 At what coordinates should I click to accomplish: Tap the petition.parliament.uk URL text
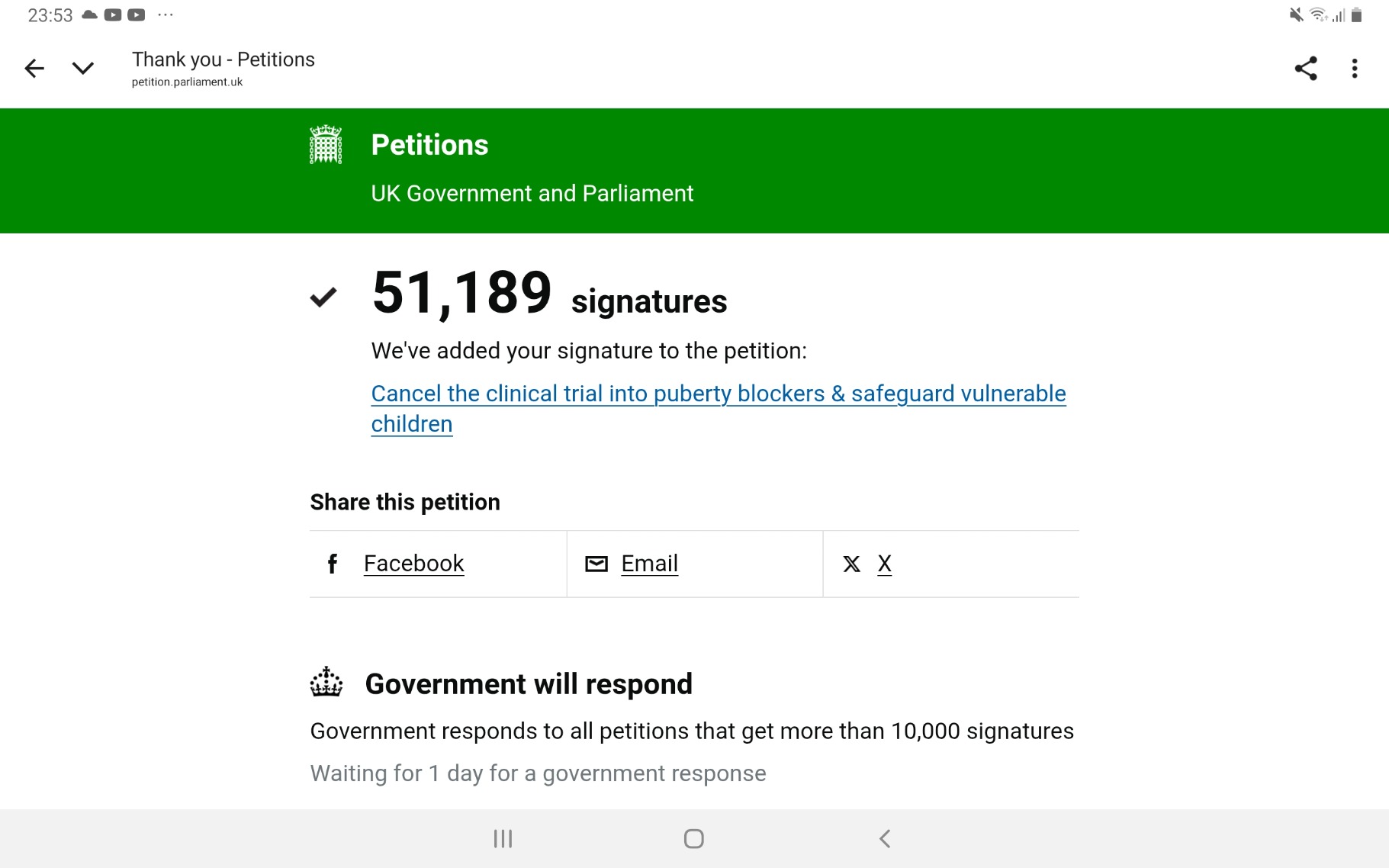(187, 82)
